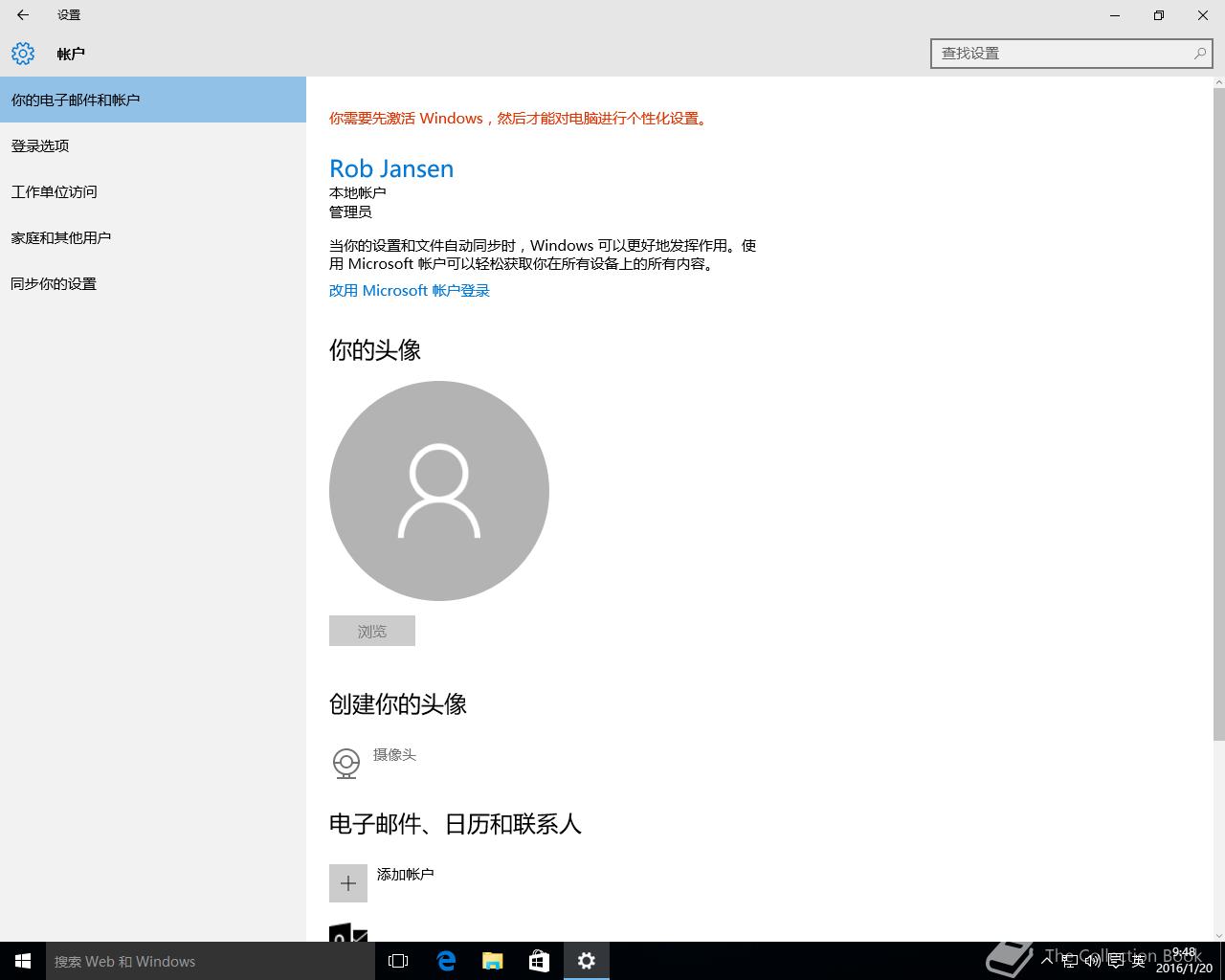Open the Store from the taskbar
Viewport: 1225px width, 980px height.
540,961
